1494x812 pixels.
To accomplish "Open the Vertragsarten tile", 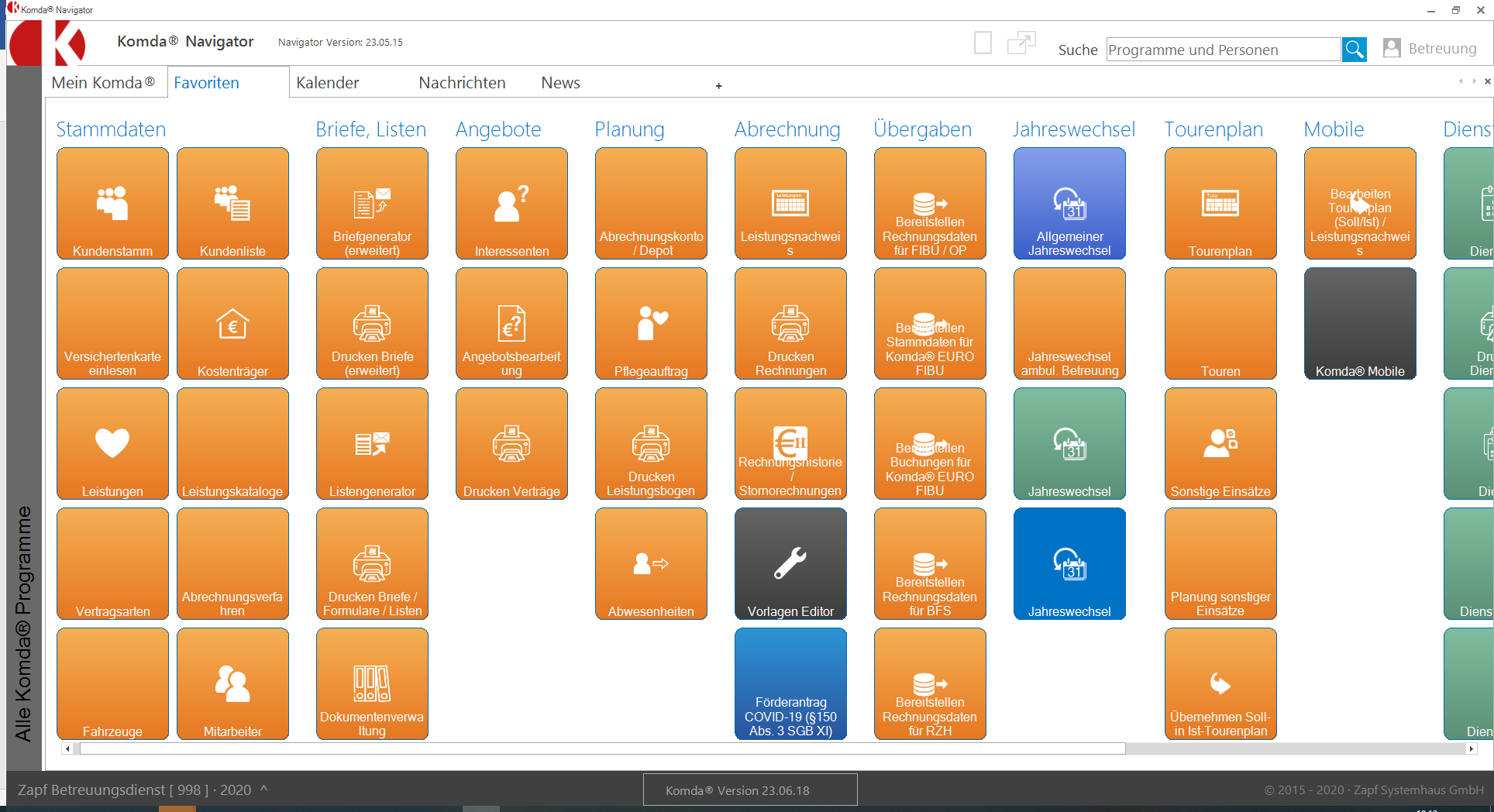I will pos(112,563).
